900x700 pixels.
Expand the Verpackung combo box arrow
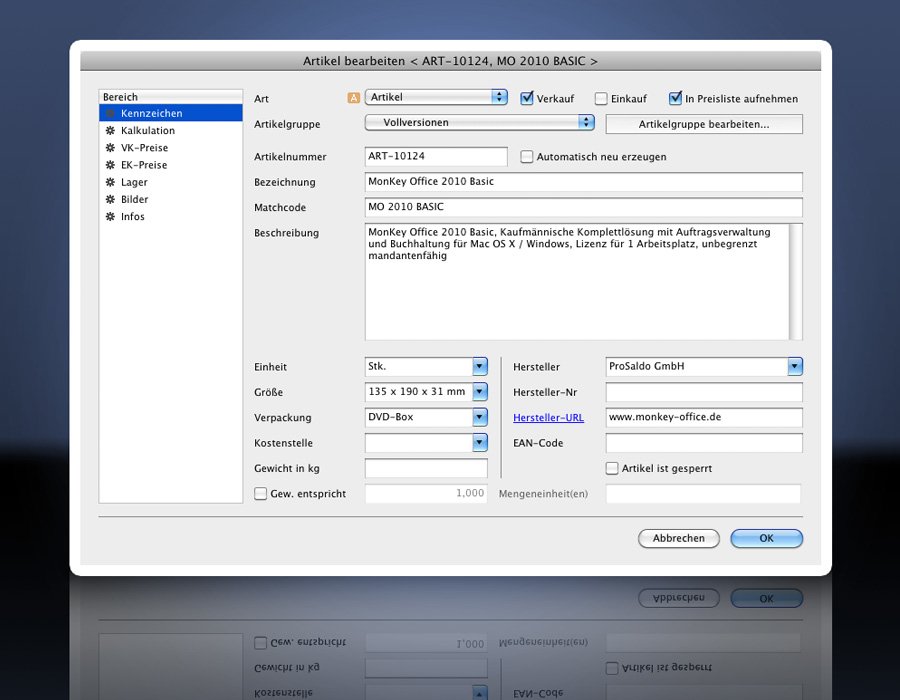[x=480, y=417]
